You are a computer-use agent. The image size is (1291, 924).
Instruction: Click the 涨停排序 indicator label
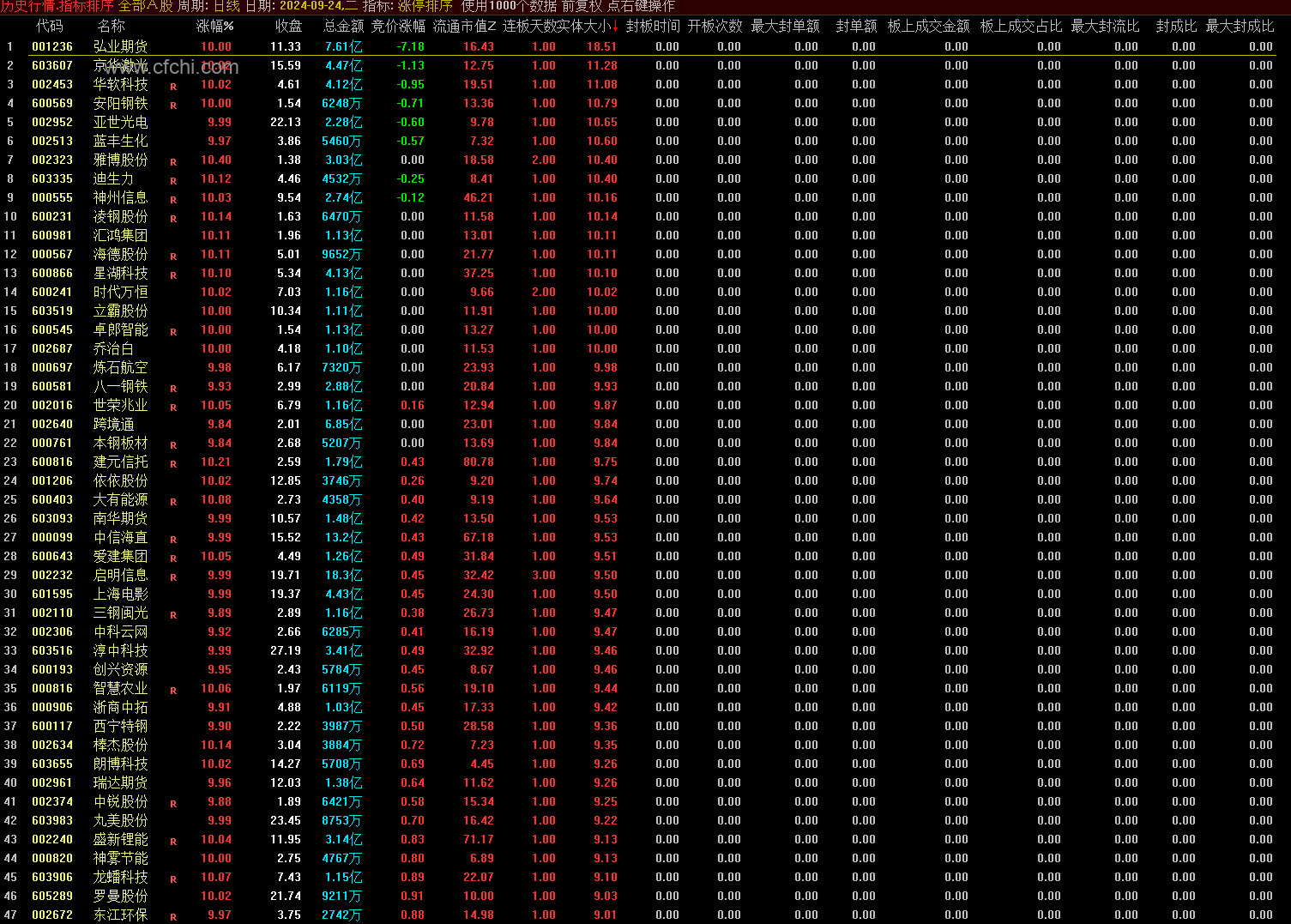pyautogui.click(x=425, y=6)
